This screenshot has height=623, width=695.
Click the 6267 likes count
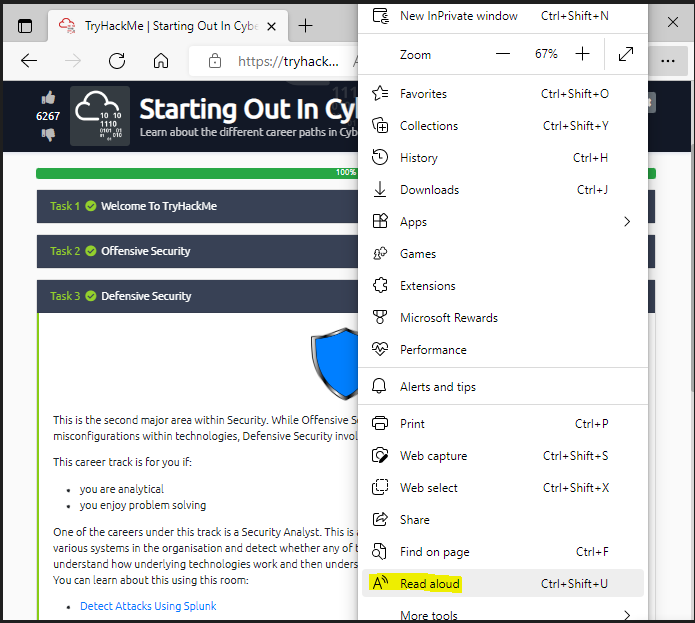point(48,116)
